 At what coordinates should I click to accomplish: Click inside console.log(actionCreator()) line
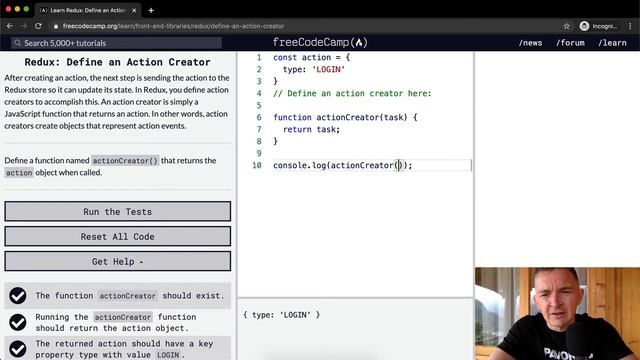point(342,165)
